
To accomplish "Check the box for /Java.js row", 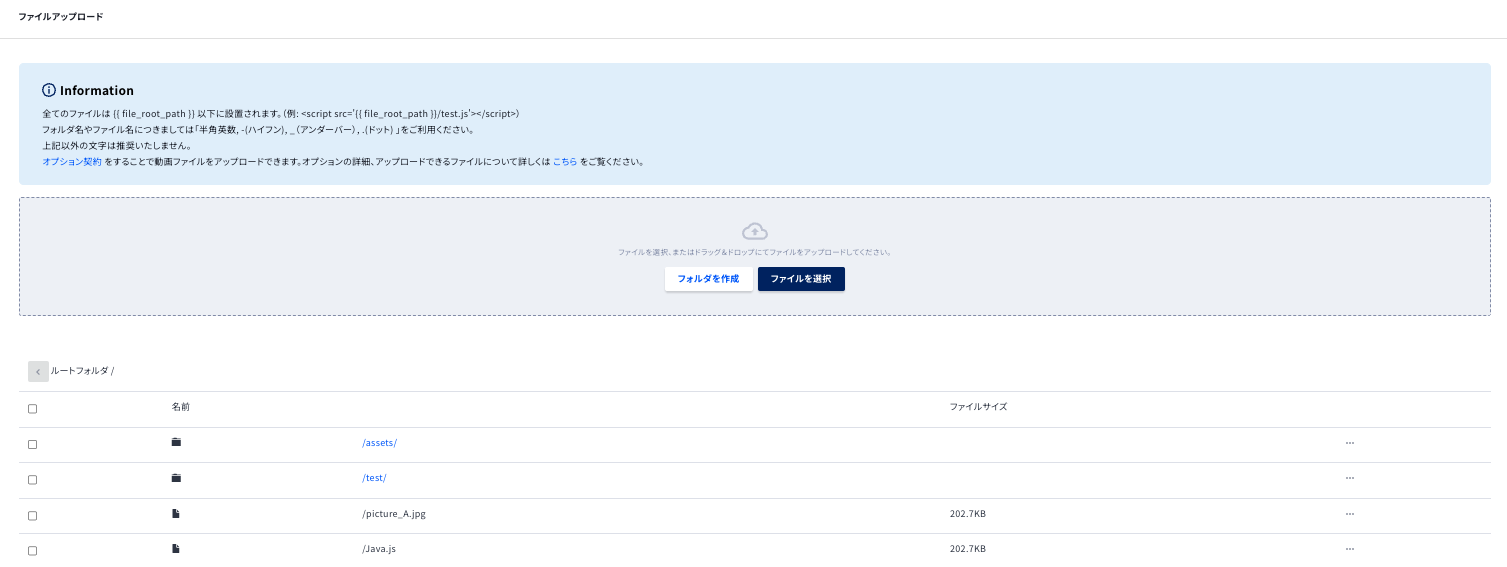I will (x=33, y=551).
